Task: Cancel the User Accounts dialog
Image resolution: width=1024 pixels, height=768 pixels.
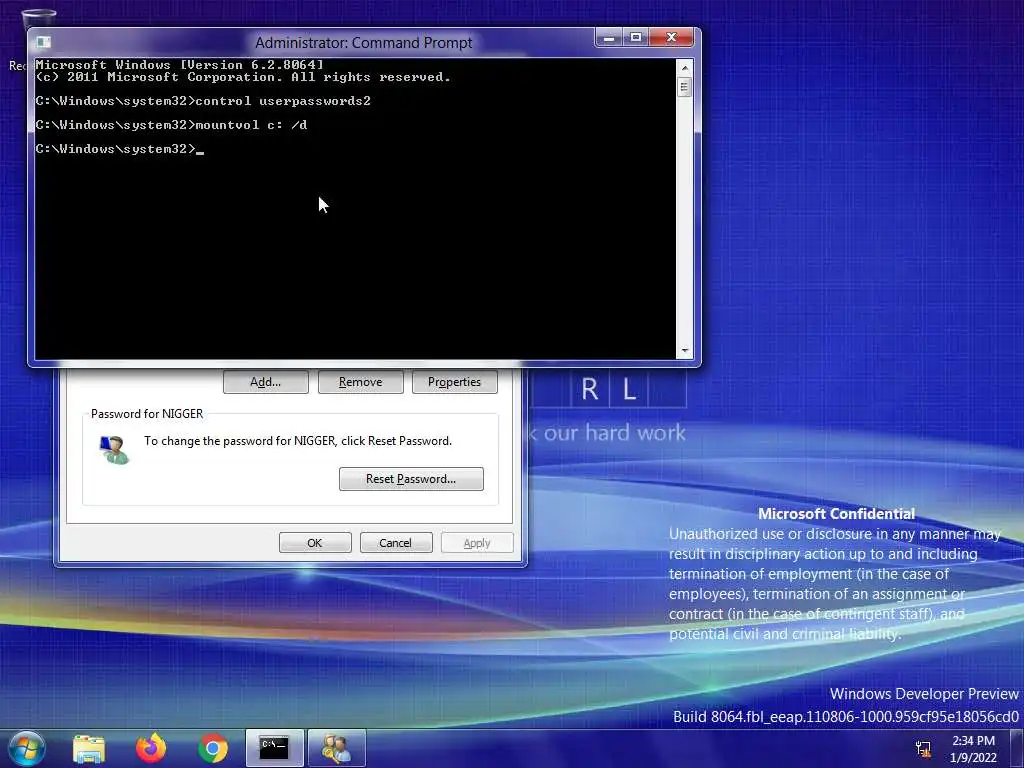Action: click(x=396, y=543)
